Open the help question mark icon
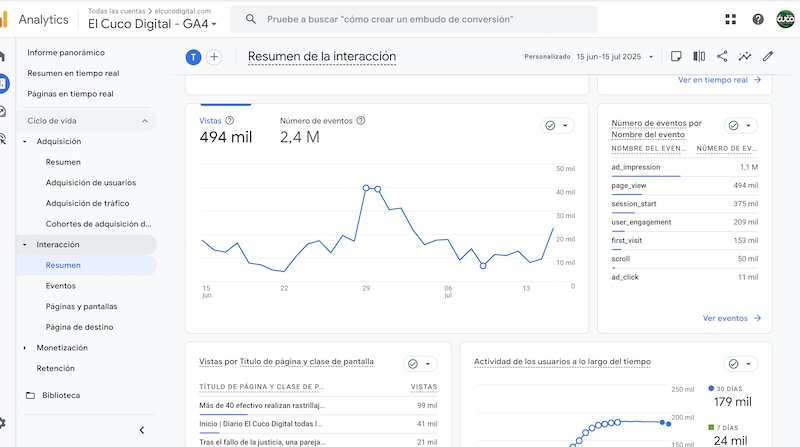Viewport: 800px width, 447px height. click(758, 19)
